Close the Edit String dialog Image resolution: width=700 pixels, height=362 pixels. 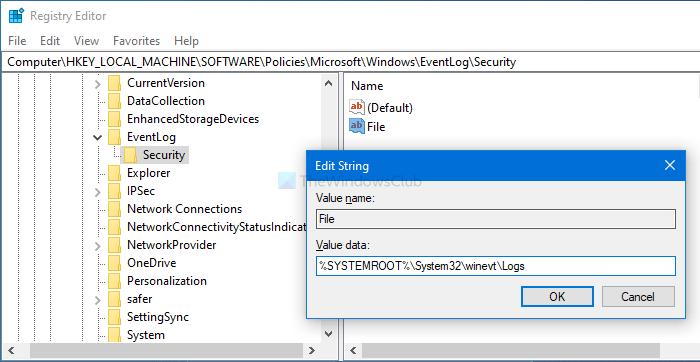(x=670, y=166)
